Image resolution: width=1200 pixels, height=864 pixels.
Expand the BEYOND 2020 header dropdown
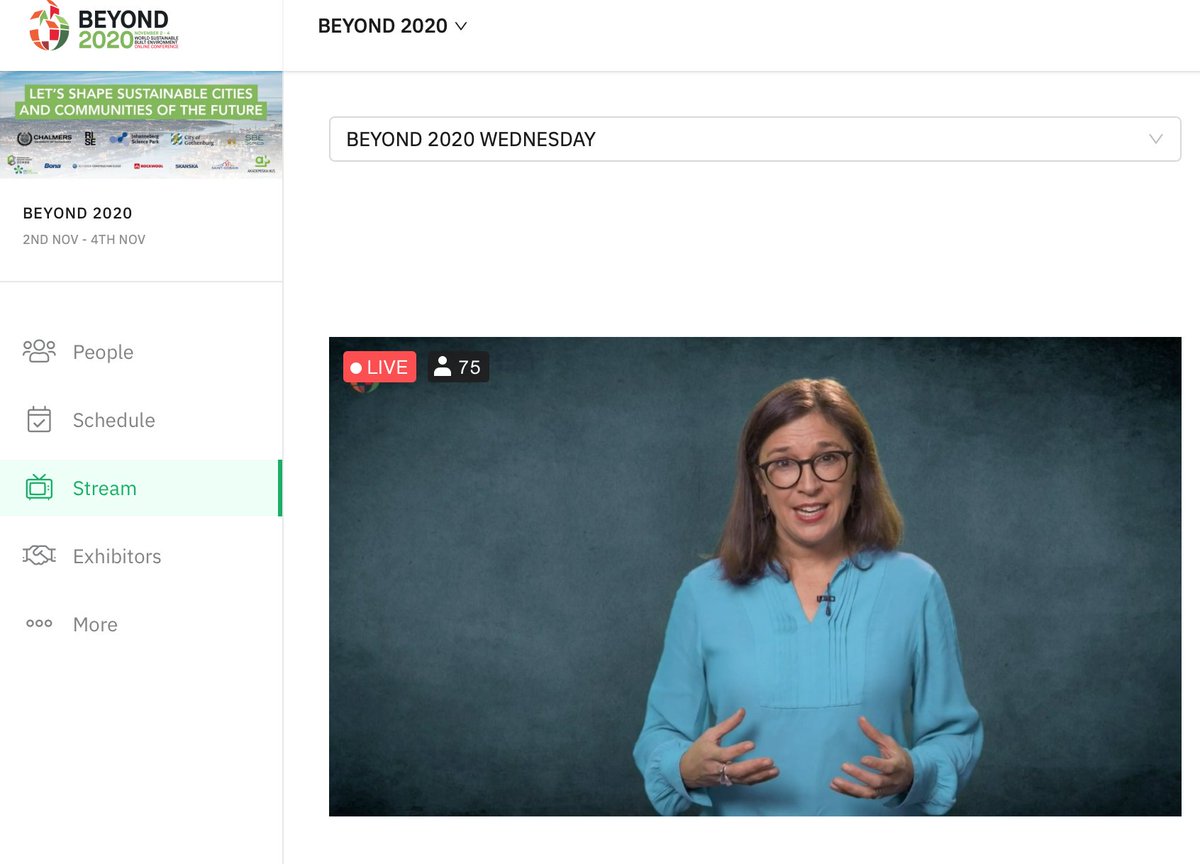(392, 26)
